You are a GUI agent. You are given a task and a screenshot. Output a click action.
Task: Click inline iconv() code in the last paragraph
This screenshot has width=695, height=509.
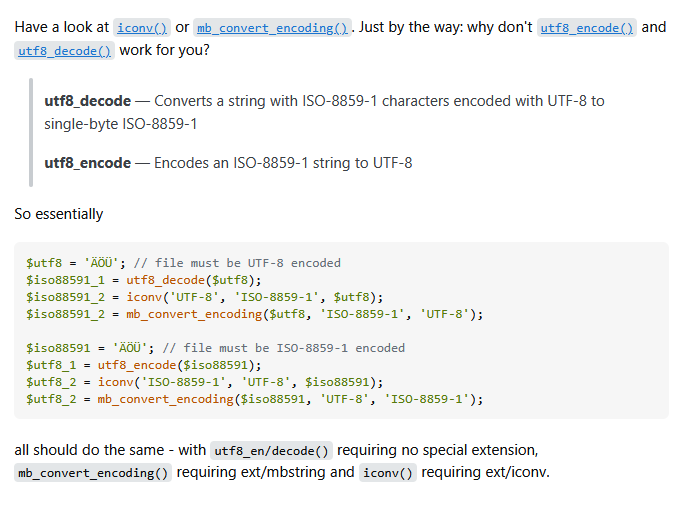(387, 474)
